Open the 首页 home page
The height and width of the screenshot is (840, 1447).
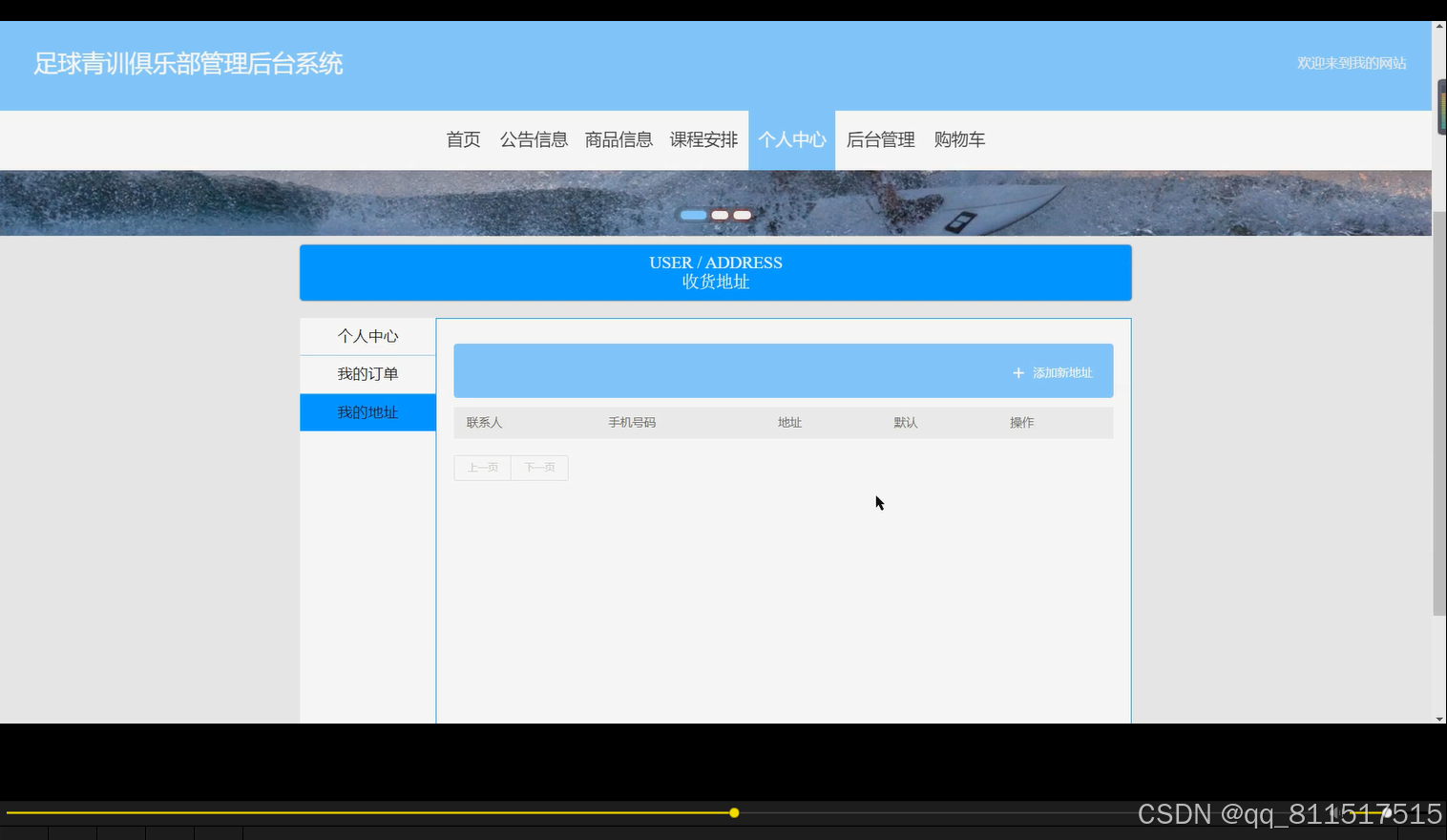[x=463, y=139]
